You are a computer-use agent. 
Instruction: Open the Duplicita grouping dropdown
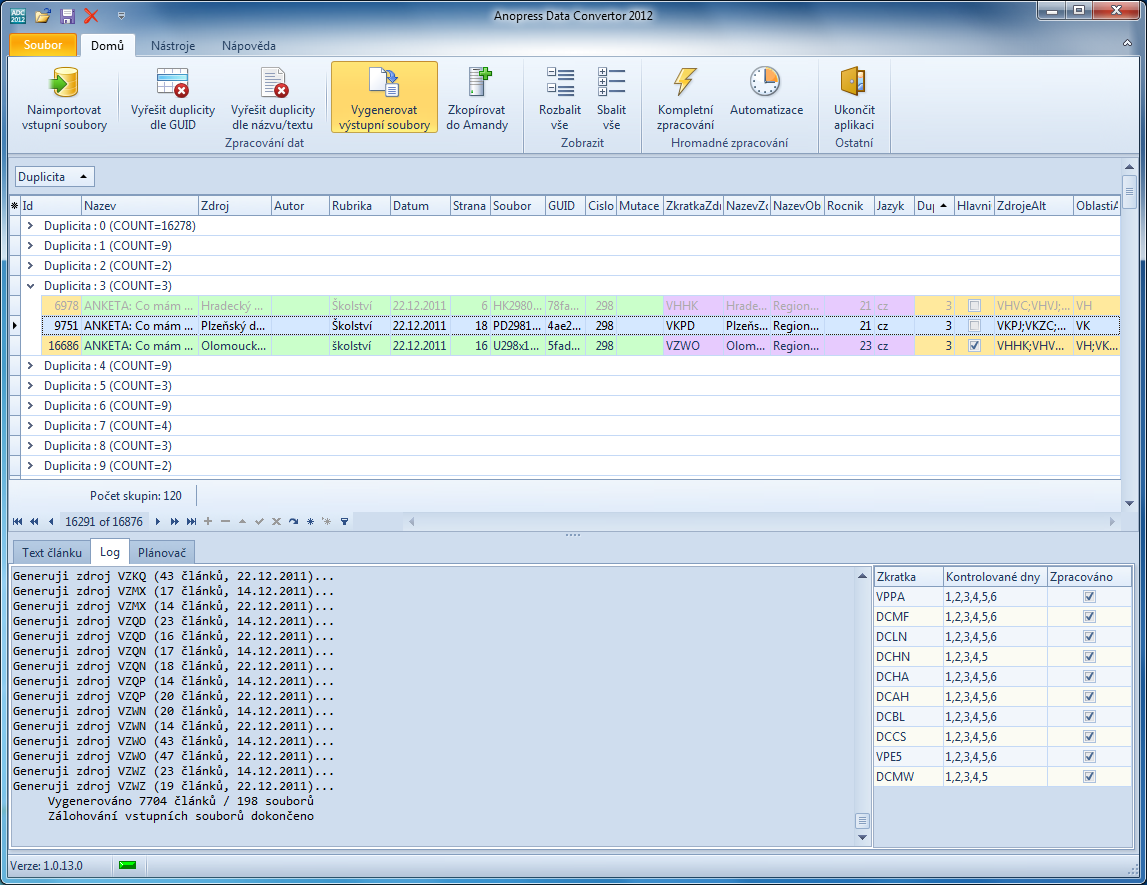pos(55,177)
